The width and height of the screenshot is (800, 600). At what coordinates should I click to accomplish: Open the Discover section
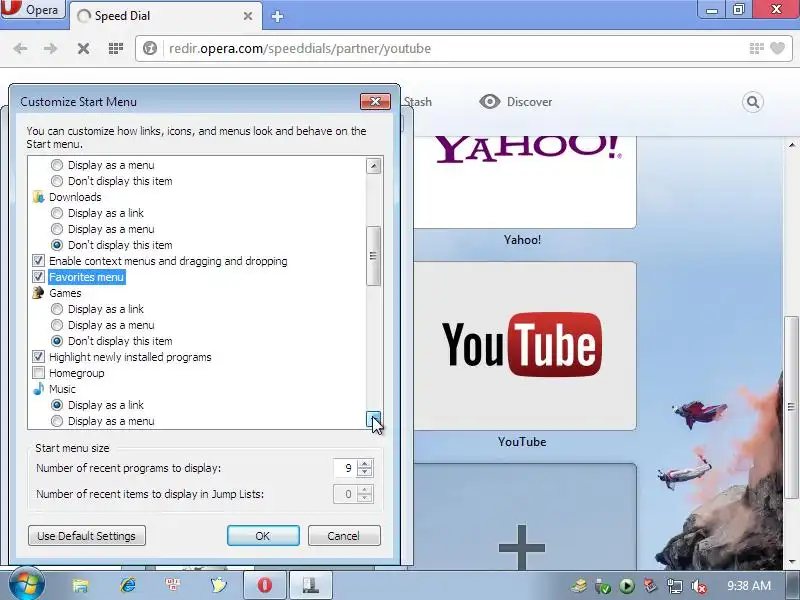(x=516, y=102)
